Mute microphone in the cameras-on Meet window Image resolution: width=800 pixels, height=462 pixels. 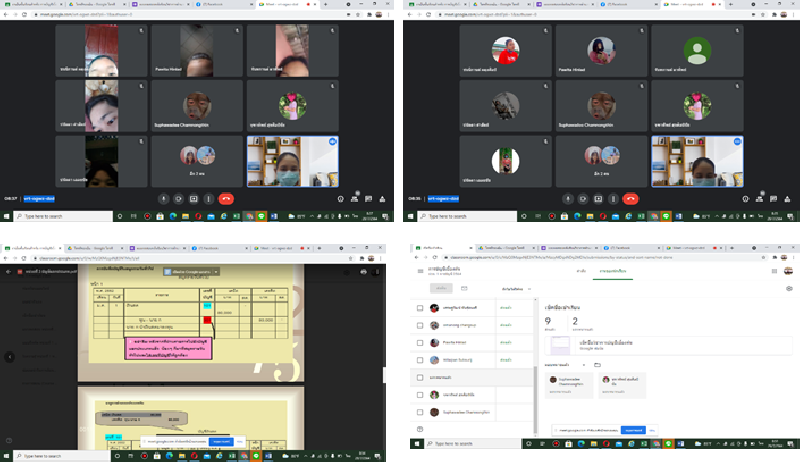[164, 198]
